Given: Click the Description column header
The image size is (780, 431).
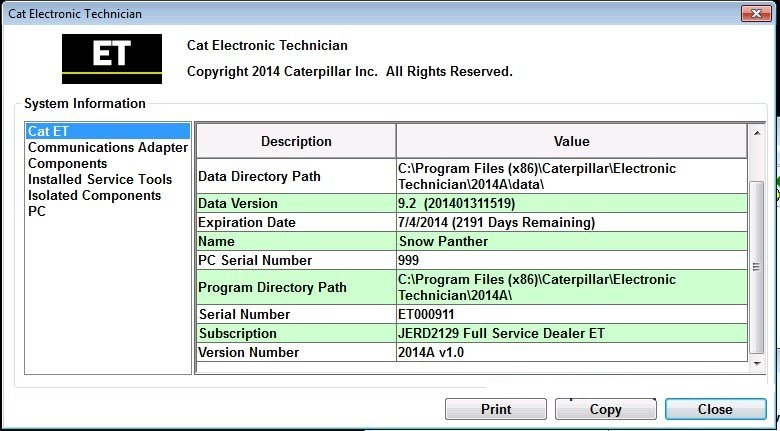Looking at the screenshot, I should tap(296, 141).
